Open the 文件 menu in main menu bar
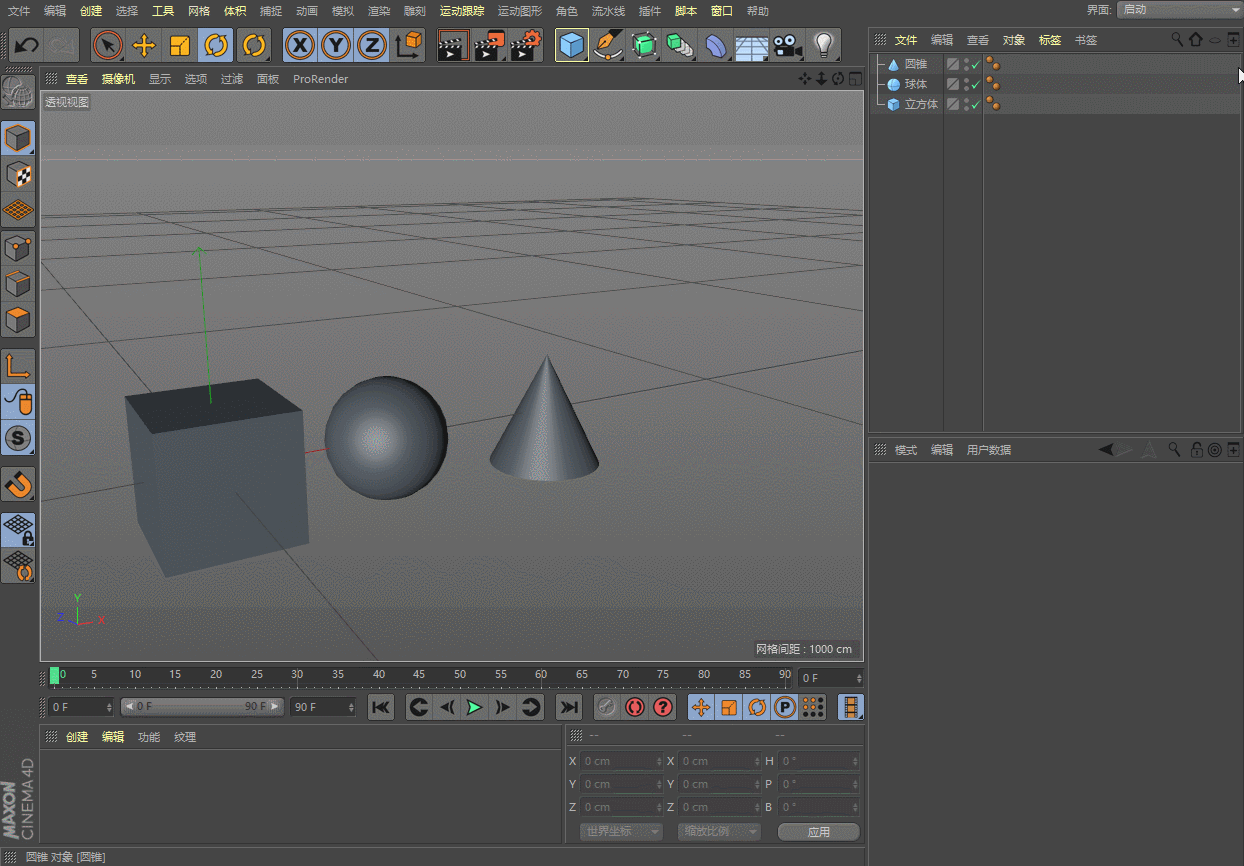 coord(19,11)
